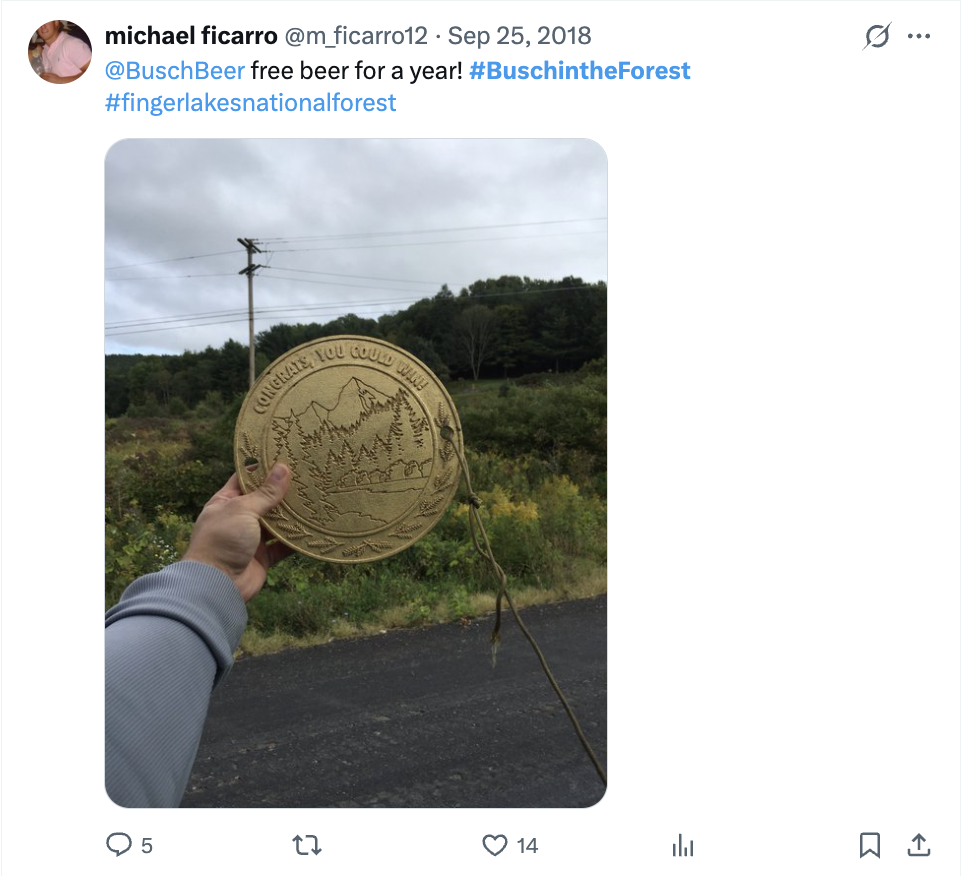Viewport: 962px width, 876px height.
Task: Follow the #BuschintheForest hashtag link
Action: pyautogui.click(x=580, y=71)
